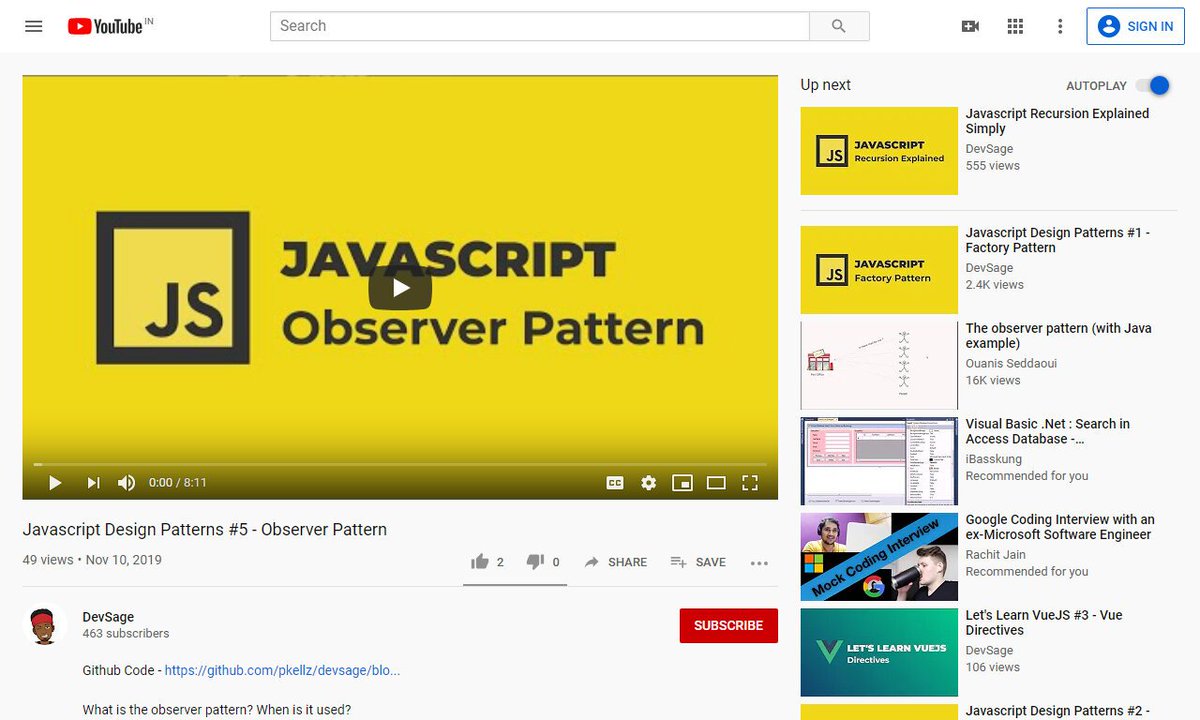
Task: Open Javascript Recursion Explained Simply title
Action: 1057,121
